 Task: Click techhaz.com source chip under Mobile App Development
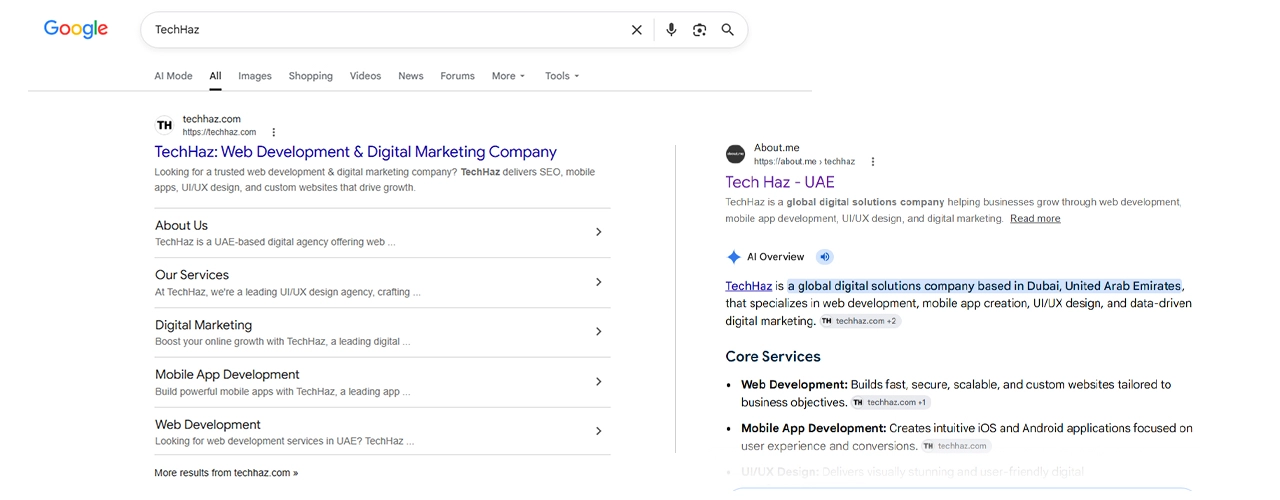[x=957, y=446]
